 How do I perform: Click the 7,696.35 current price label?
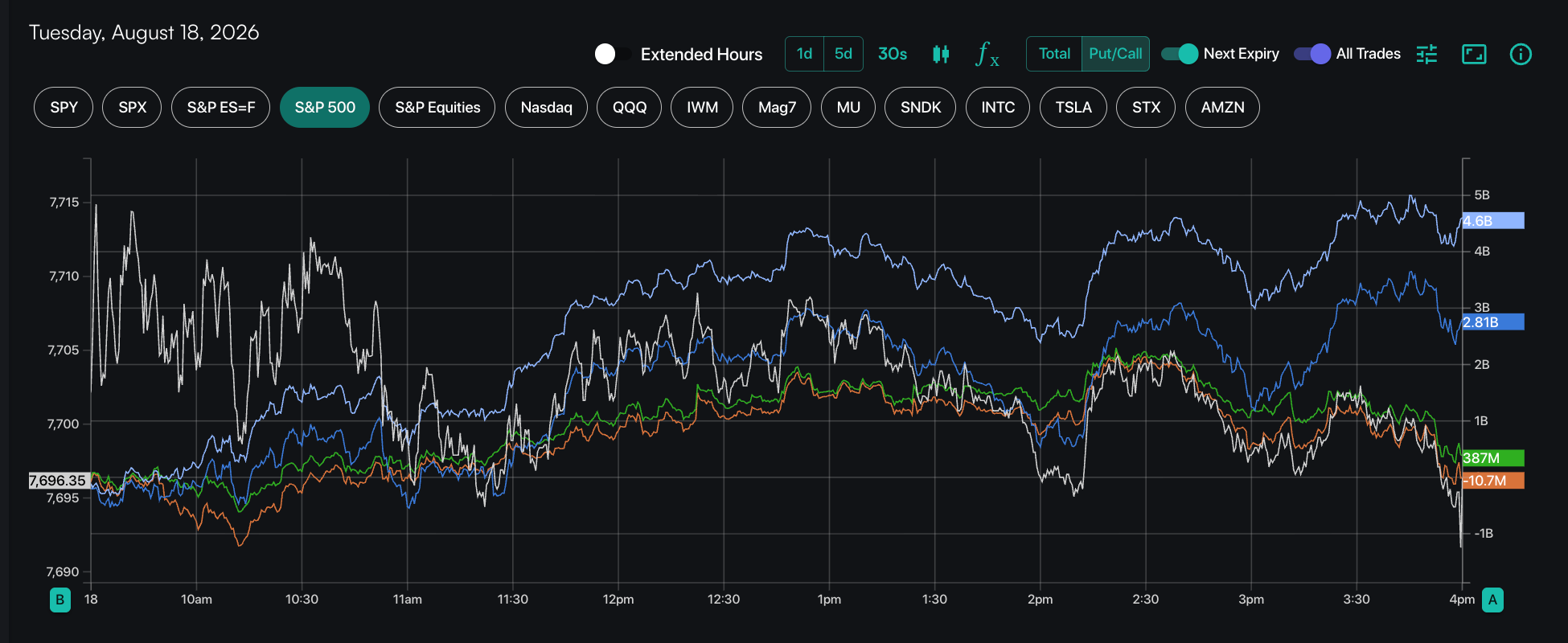coord(59,481)
